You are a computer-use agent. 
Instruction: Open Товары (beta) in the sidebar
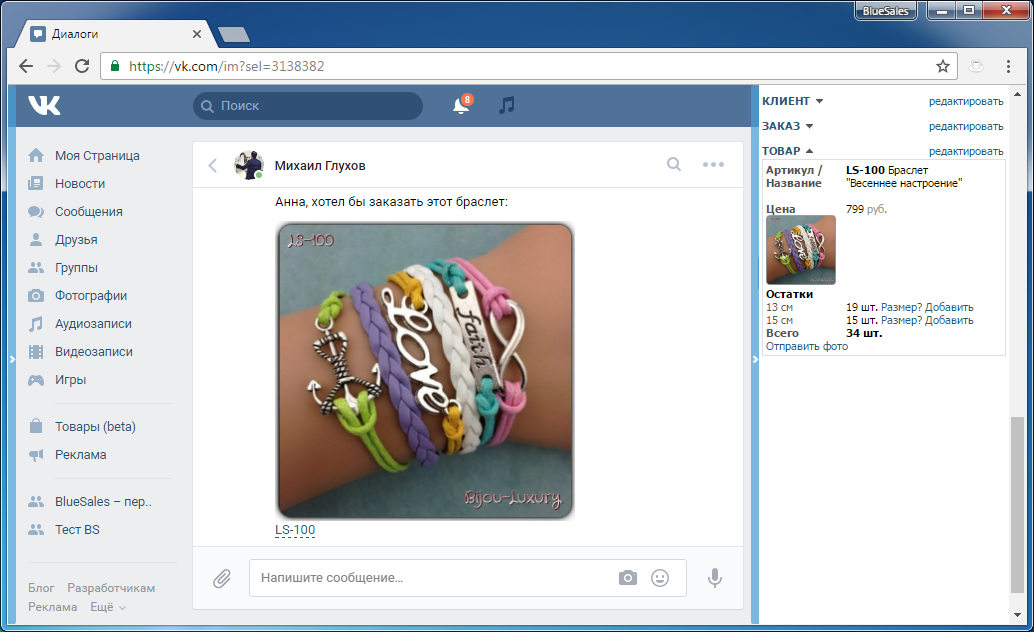click(94, 427)
